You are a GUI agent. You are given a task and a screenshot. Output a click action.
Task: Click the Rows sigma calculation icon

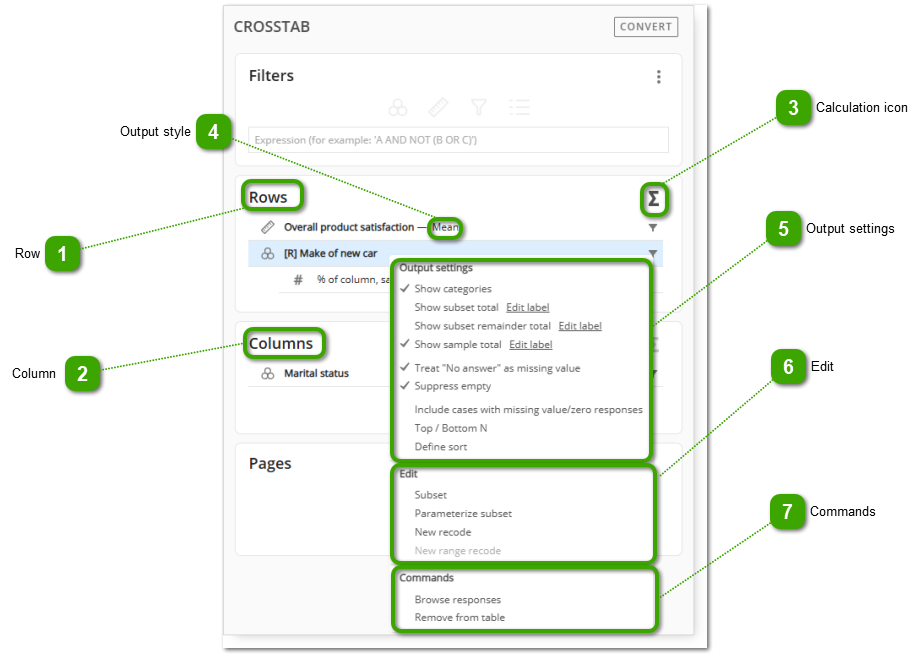pyautogui.click(x=654, y=199)
